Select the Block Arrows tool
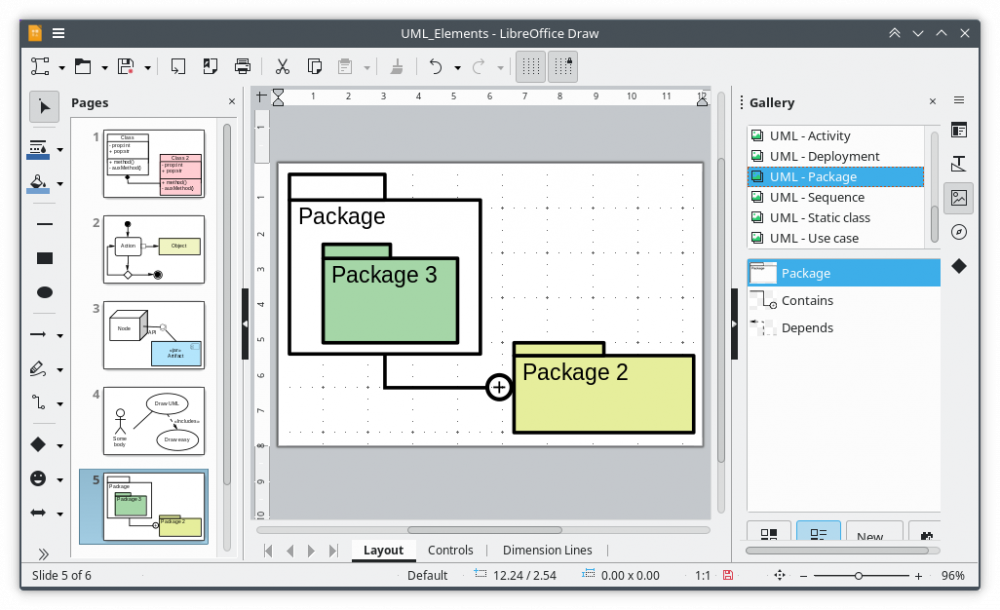This screenshot has width=1000, height=610. (x=38, y=513)
